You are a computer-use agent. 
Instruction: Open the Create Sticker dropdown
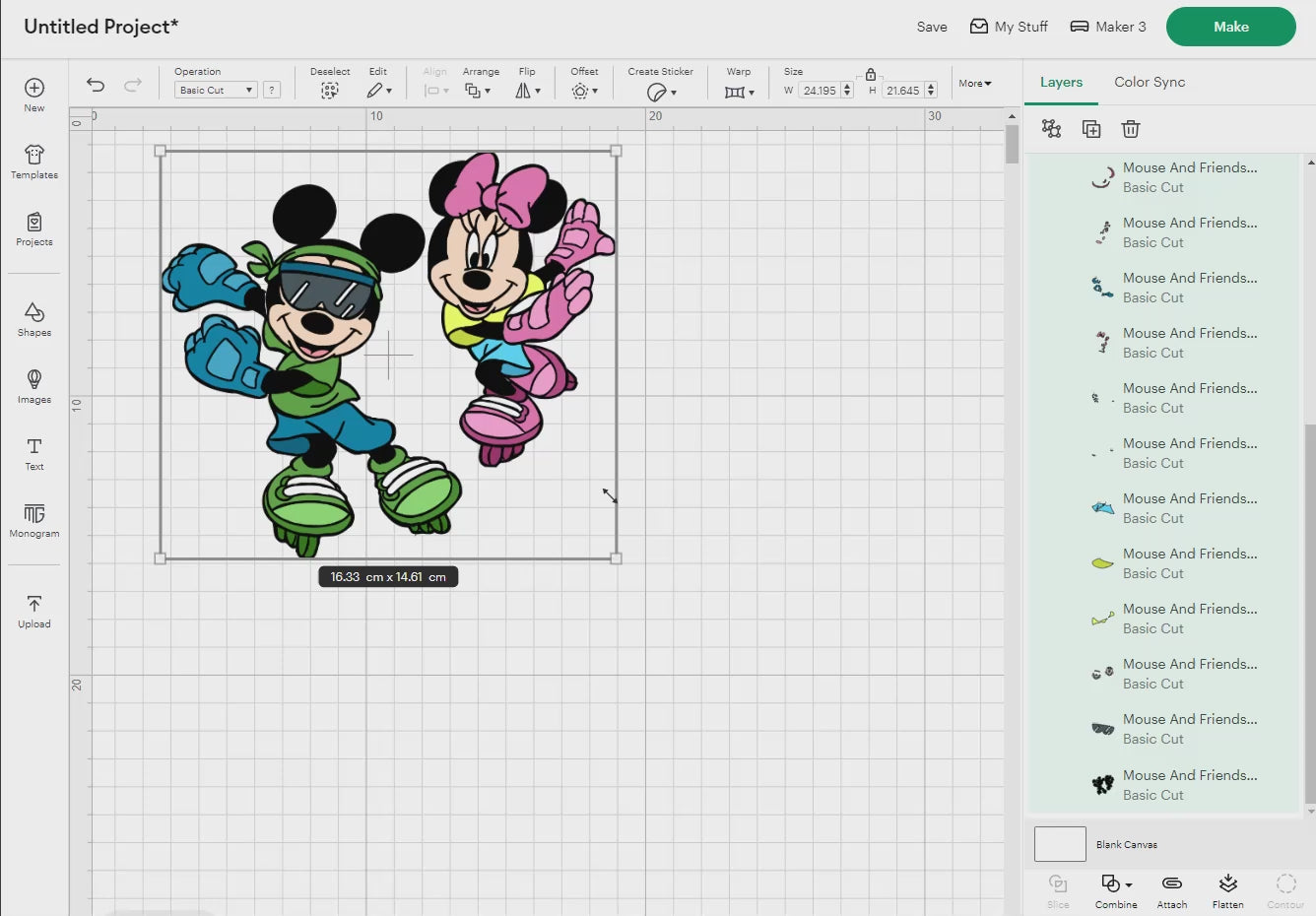(661, 92)
